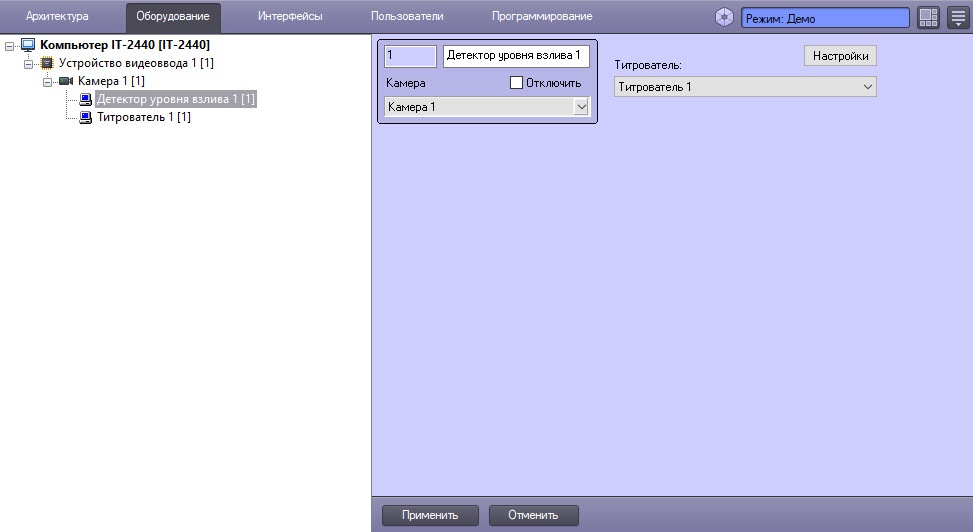Image resolution: width=973 pixels, height=532 pixels.
Task: Click the detector name input field
Action: (x=516, y=56)
